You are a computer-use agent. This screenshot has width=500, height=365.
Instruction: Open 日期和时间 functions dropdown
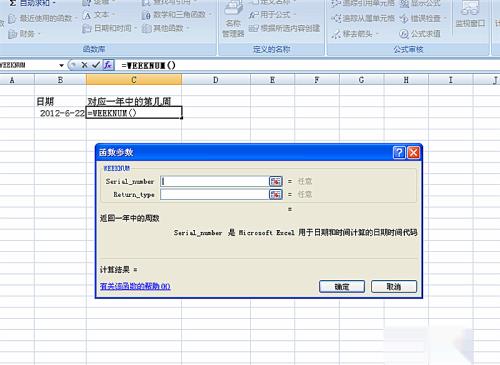tap(110, 28)
